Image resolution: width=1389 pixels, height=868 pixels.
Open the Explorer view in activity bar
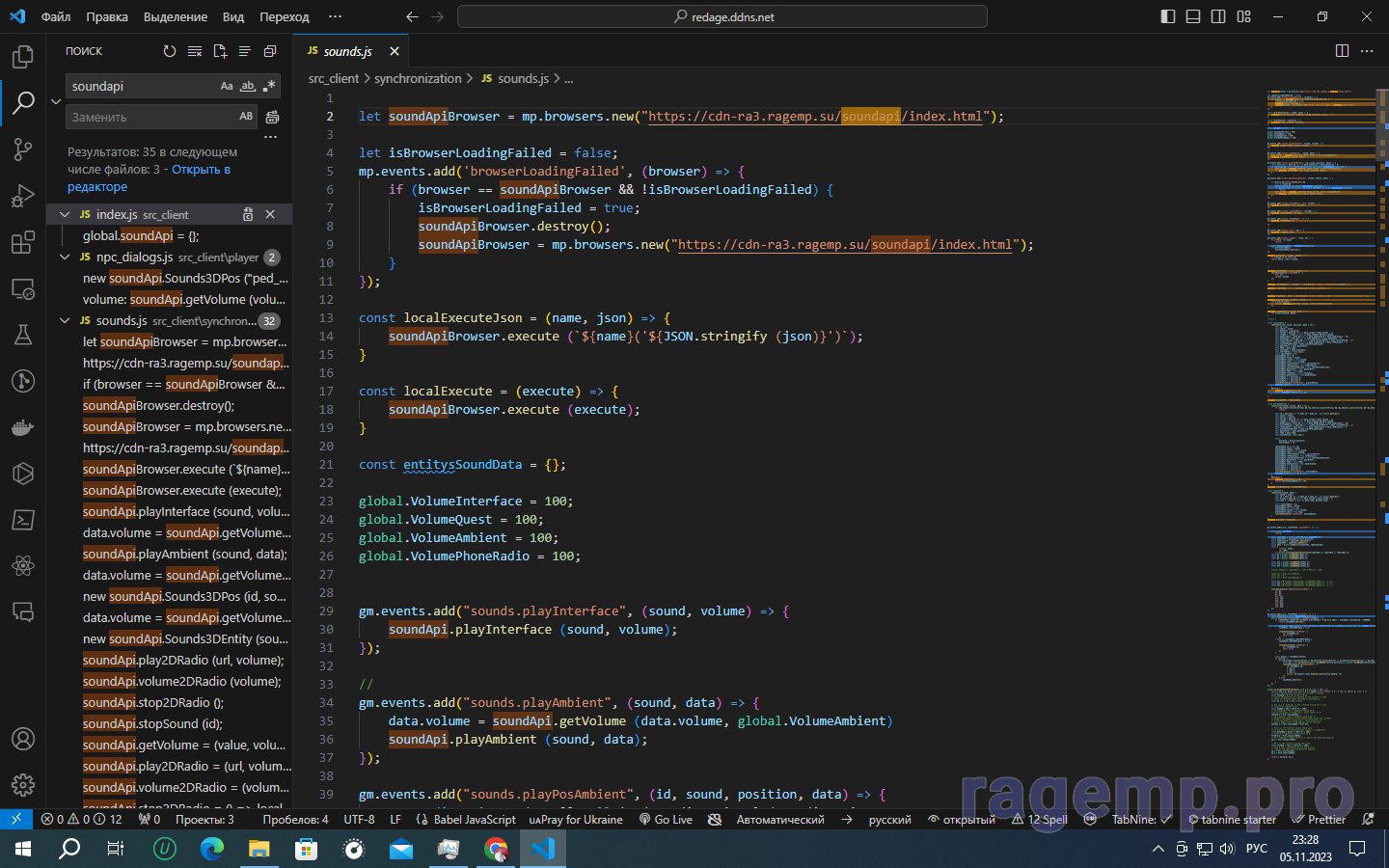(x=22, y=57)
